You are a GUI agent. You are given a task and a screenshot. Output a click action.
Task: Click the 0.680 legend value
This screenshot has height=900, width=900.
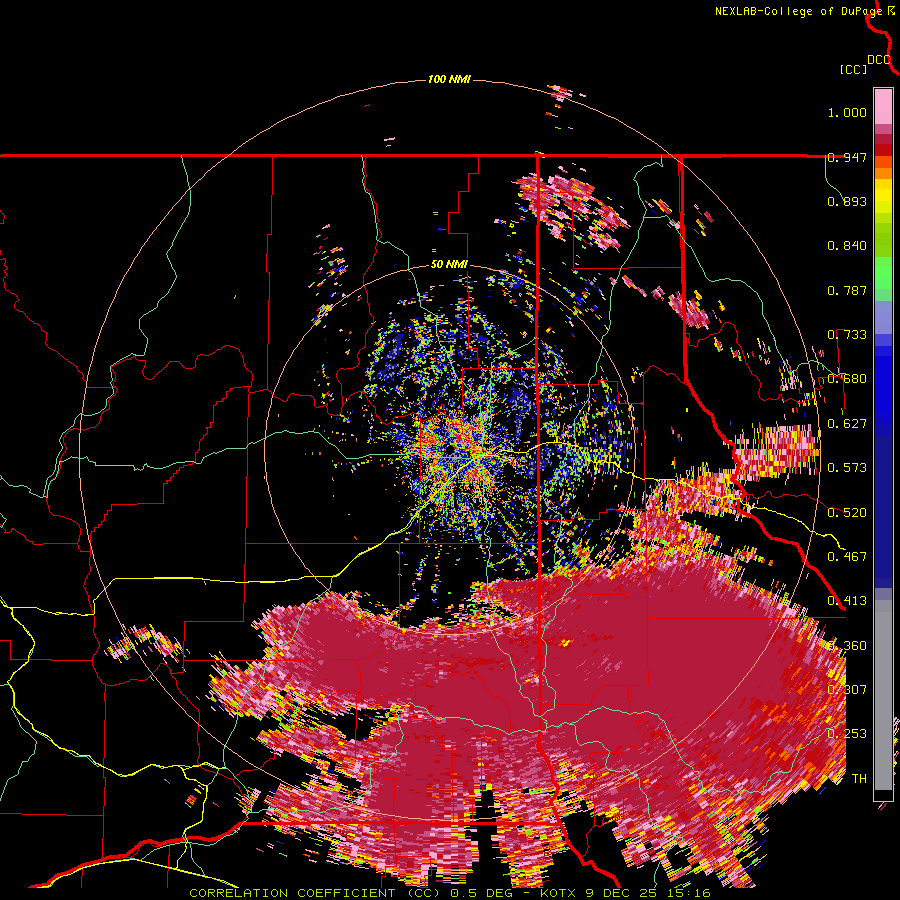(847, 379)
